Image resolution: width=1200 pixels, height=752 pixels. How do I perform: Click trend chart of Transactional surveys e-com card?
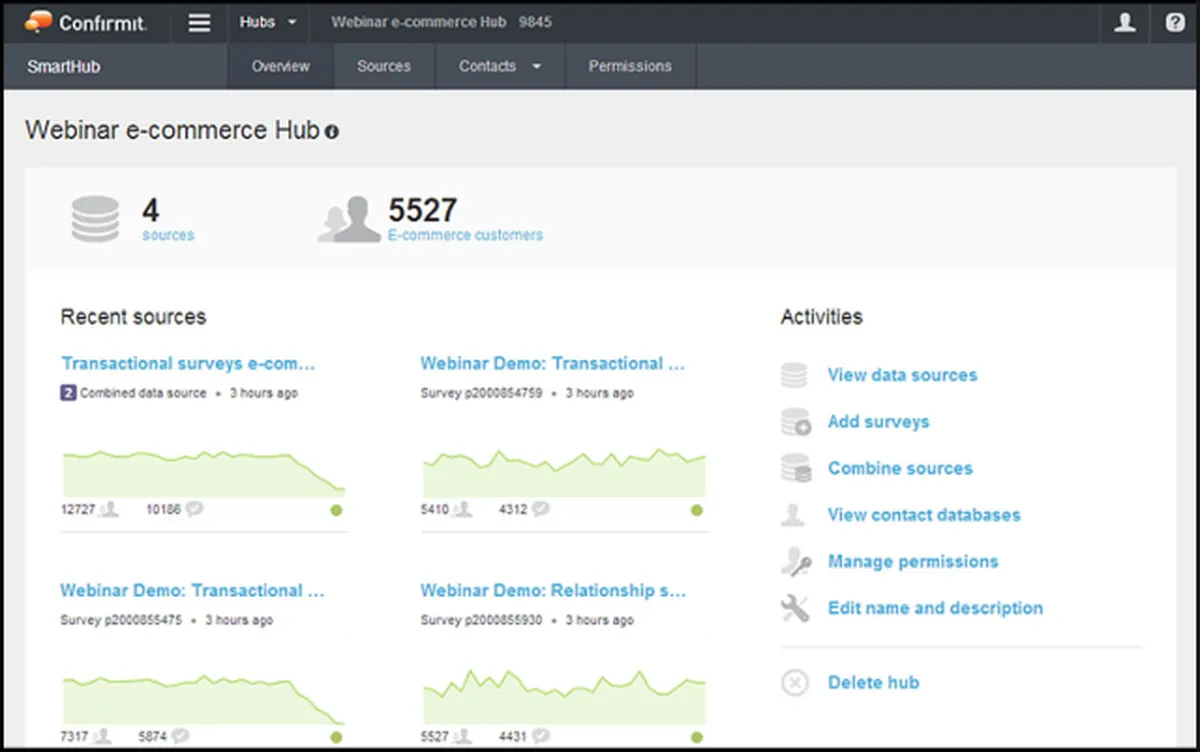click(204, 472)
